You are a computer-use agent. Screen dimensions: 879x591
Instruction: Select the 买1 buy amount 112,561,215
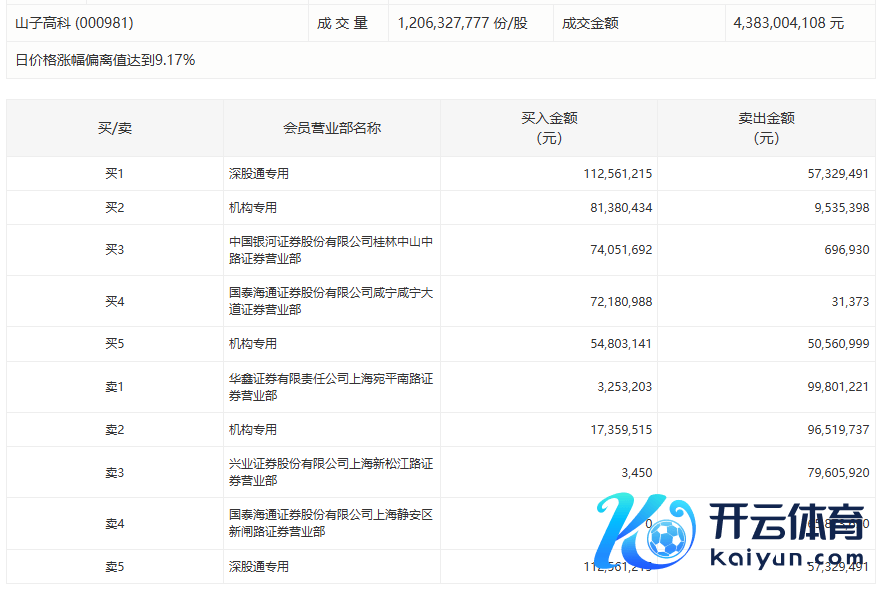tap(617, 174)
